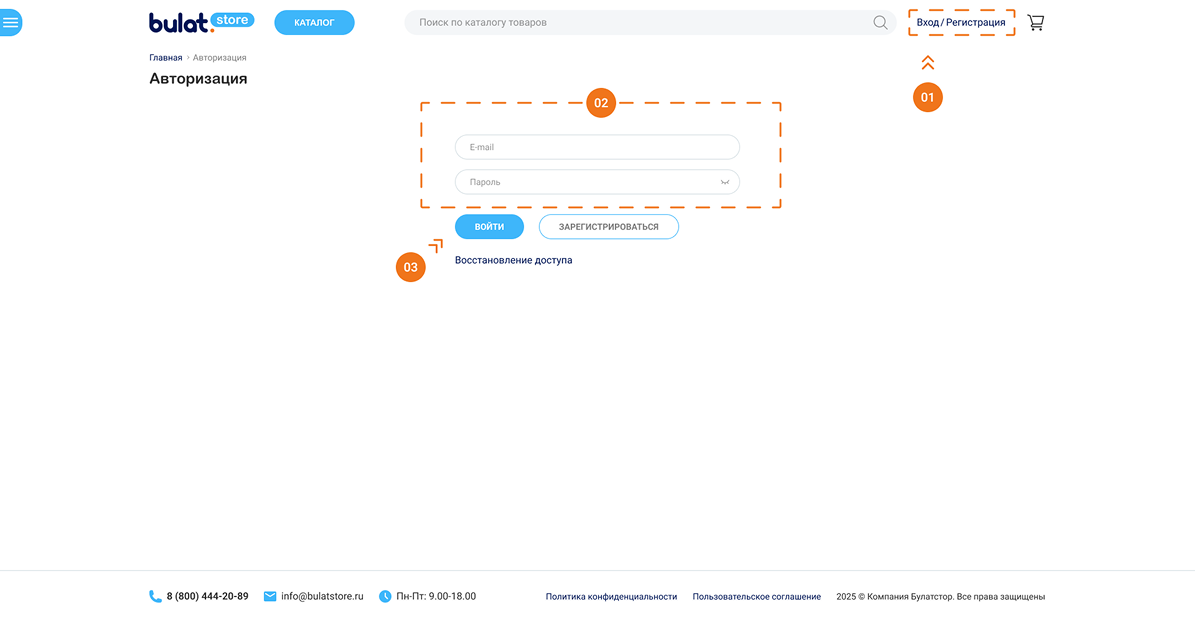Click the envelope icon in footer

(270, 596)
